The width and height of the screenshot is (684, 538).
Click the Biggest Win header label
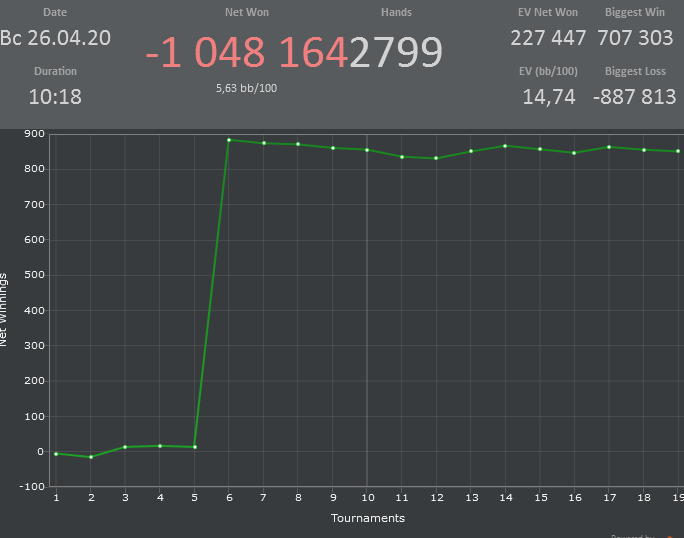click(635, 12)
